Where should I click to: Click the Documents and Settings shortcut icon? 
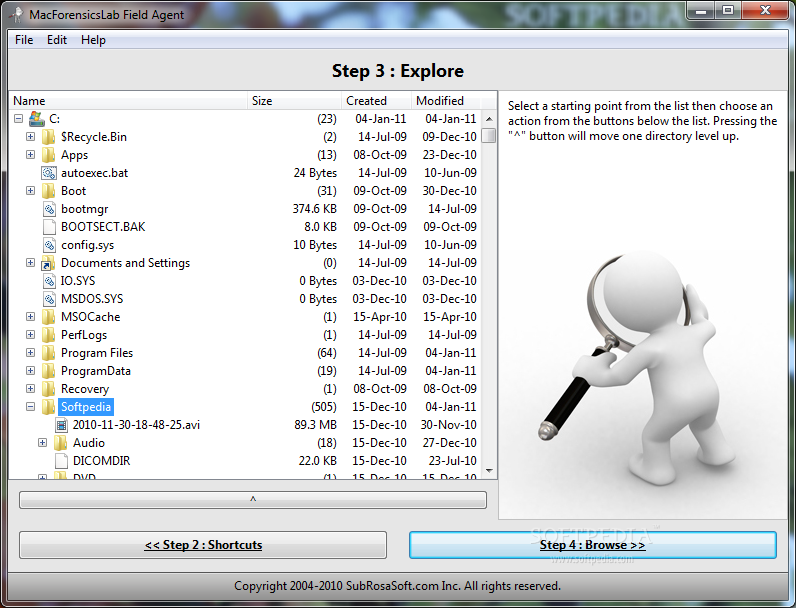[x=48, y=263]
